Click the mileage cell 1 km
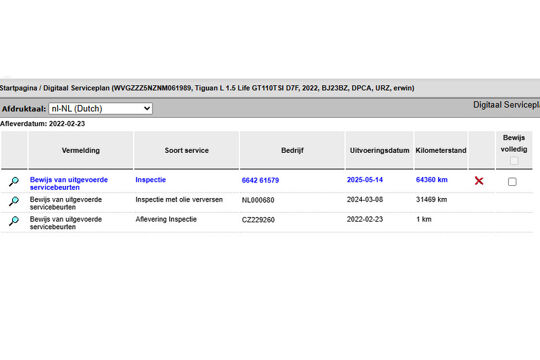The height and width of the screenshot is (360, 540). point(424,219)
